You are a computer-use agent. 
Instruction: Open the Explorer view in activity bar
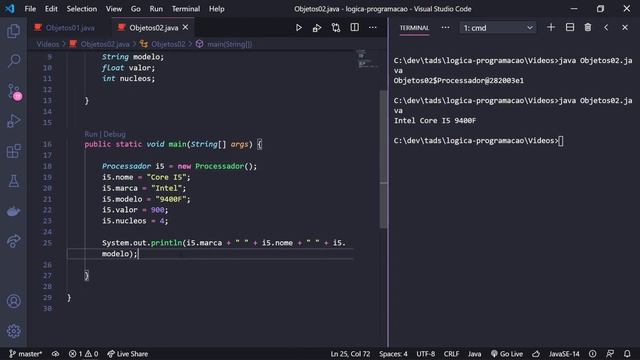click(x=13, y=31)
